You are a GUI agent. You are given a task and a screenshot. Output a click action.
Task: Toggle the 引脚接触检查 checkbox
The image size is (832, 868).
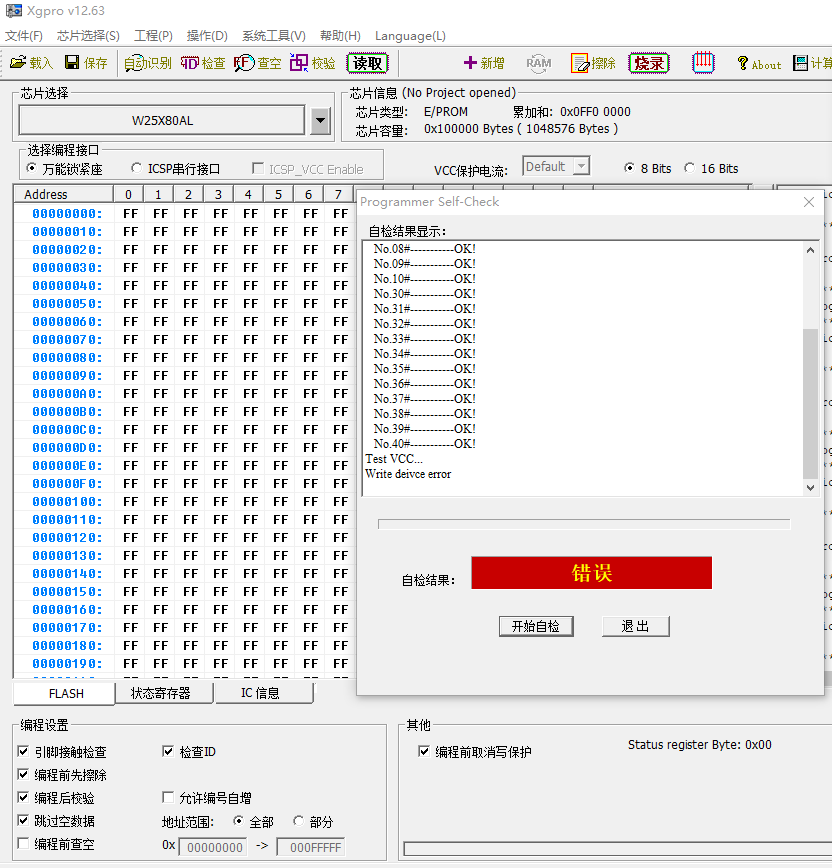pyautogui.click(x=24, y=752)
